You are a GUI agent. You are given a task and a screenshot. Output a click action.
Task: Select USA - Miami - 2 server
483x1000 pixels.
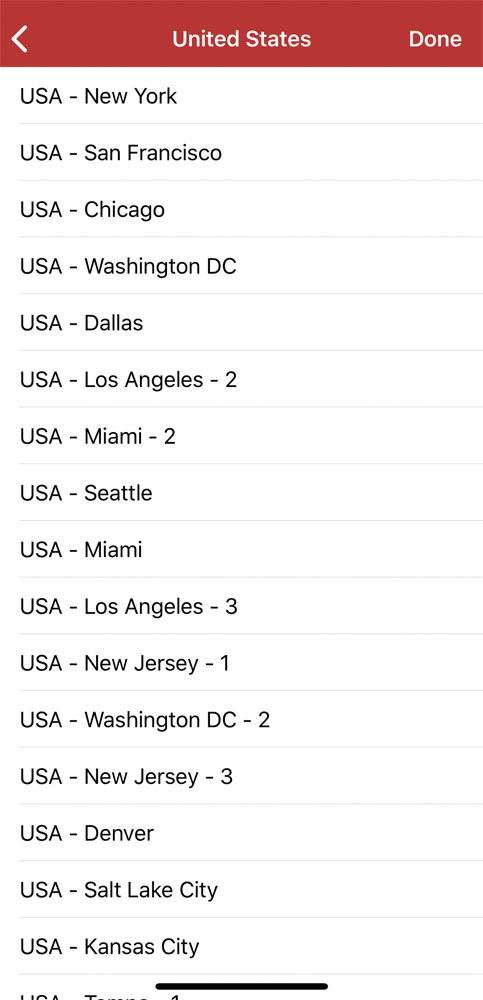(241, 436)
